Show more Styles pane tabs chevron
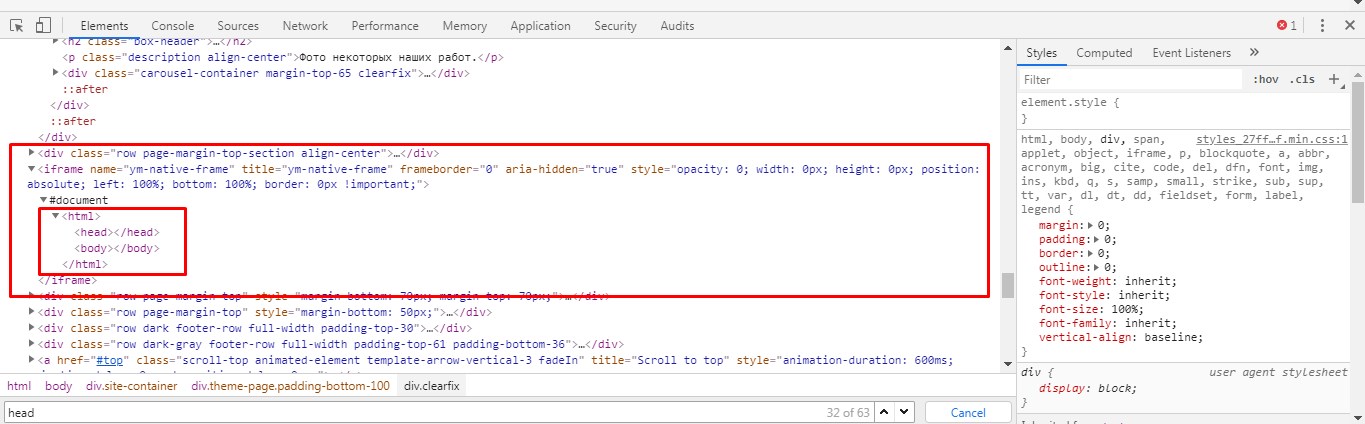1365x424 pixels. [x=1254, y=53]
